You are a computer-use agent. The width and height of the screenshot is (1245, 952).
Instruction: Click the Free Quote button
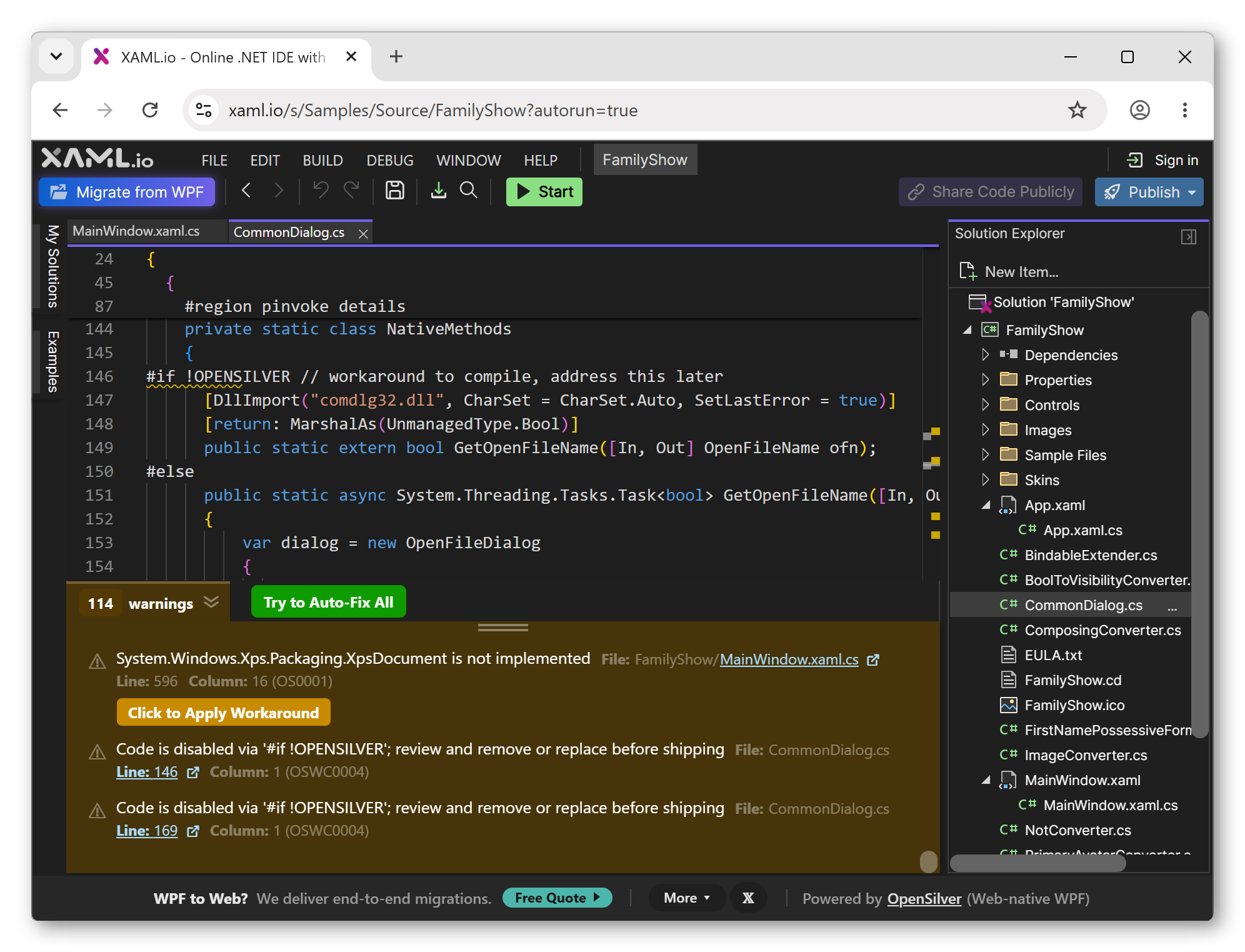click(x=557, y=898)
